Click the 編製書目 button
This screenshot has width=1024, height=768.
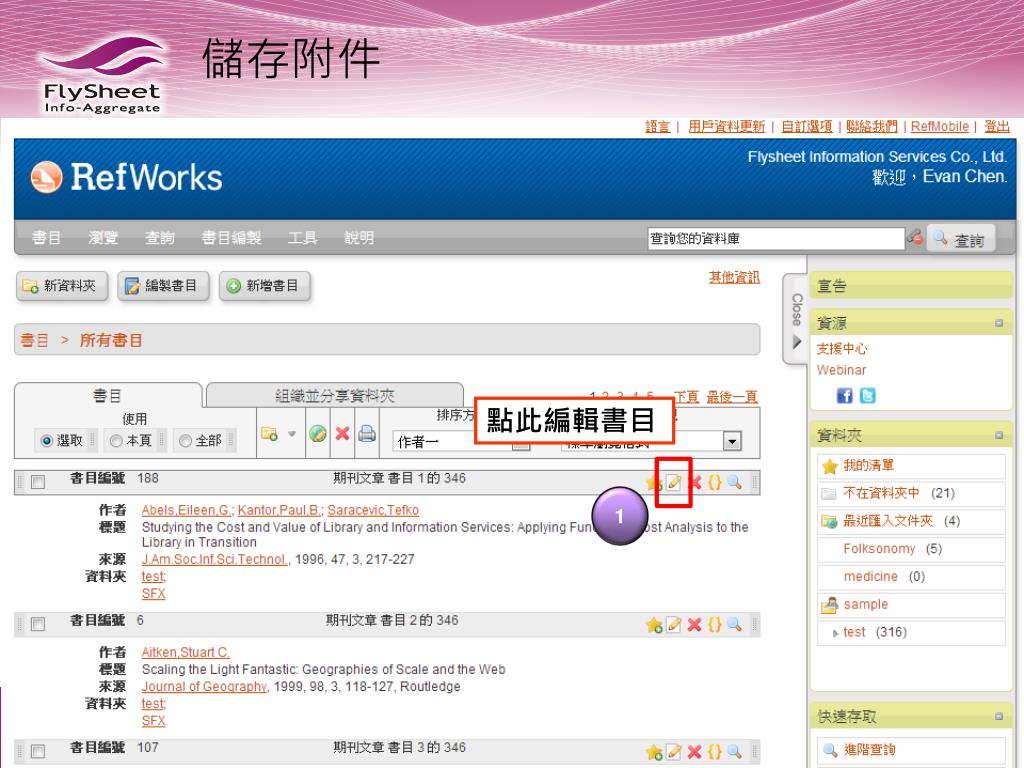pos(163,286)
